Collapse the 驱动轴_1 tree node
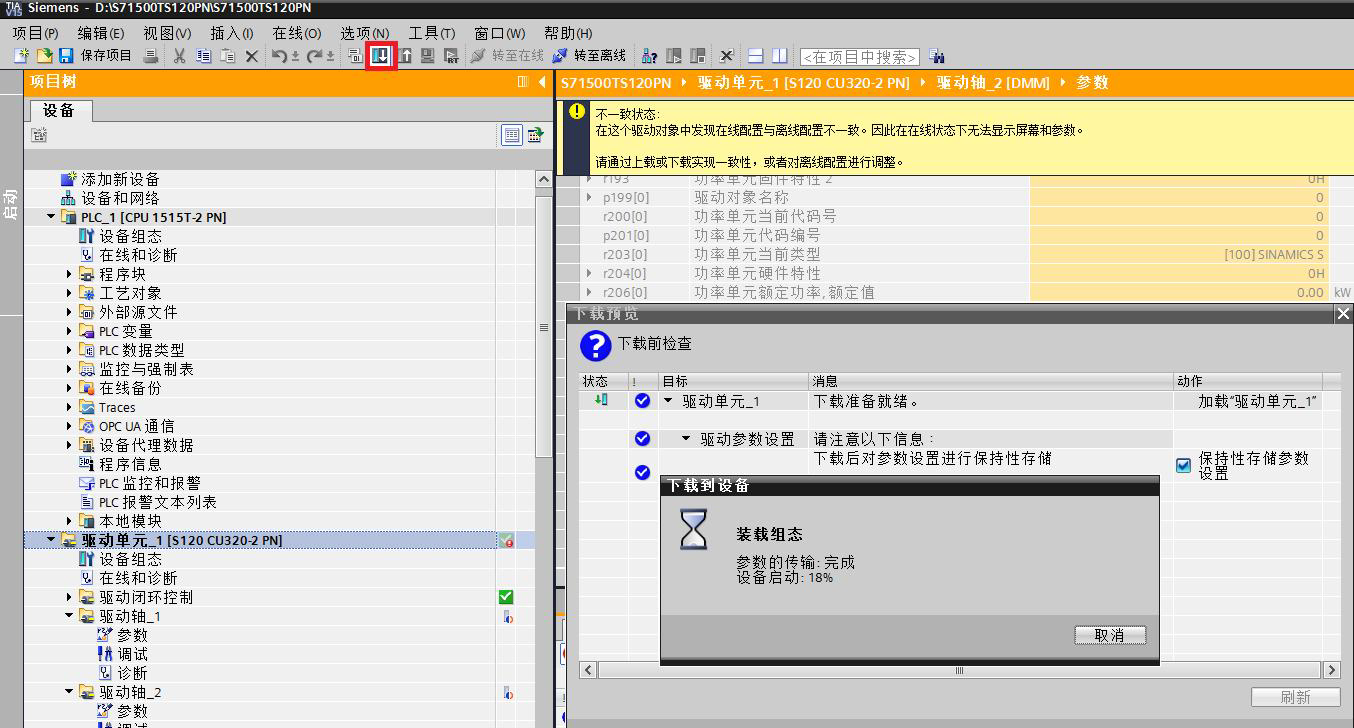 pyautogui.click(x=69, y=616)
